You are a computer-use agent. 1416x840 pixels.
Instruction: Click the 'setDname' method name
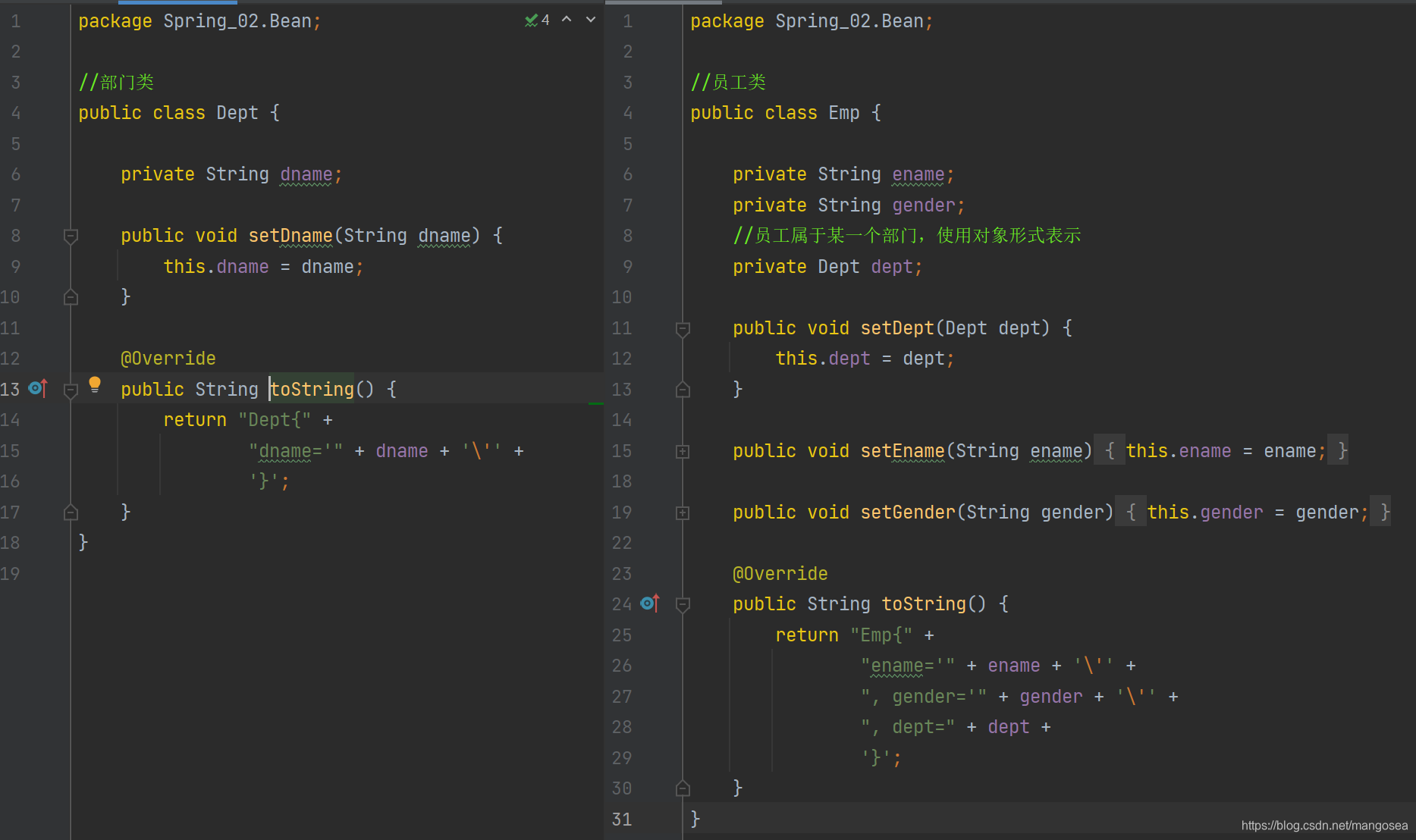click(290, 236)
